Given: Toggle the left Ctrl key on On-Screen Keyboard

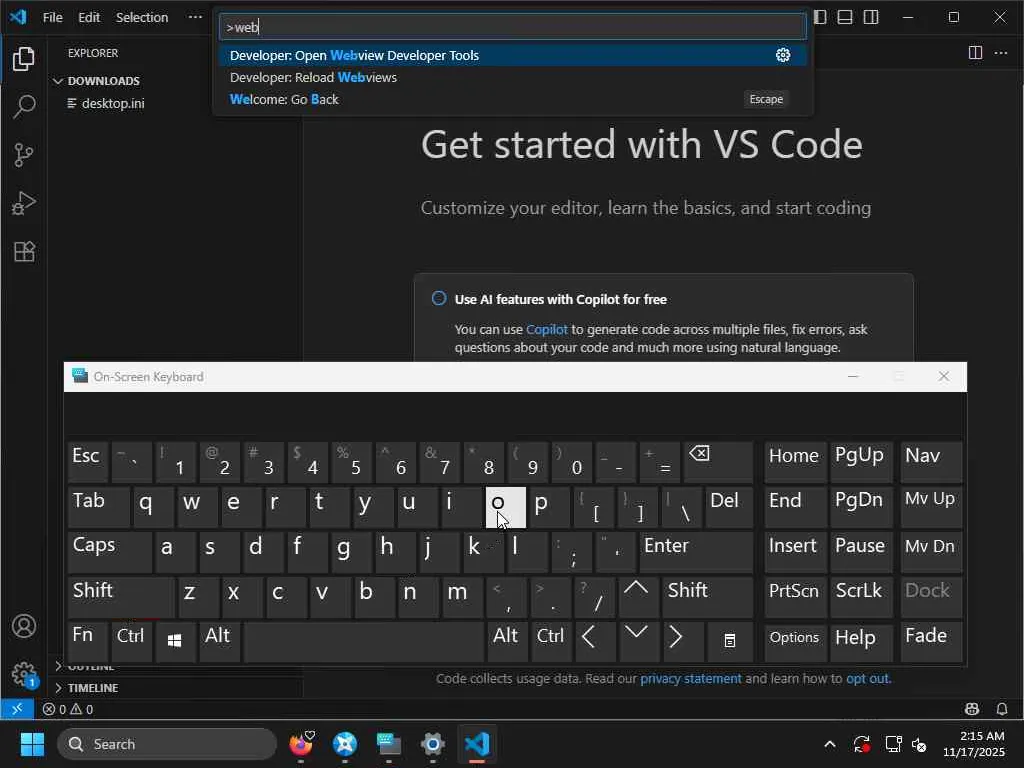Looking at the screenshot, I should 131,641.
